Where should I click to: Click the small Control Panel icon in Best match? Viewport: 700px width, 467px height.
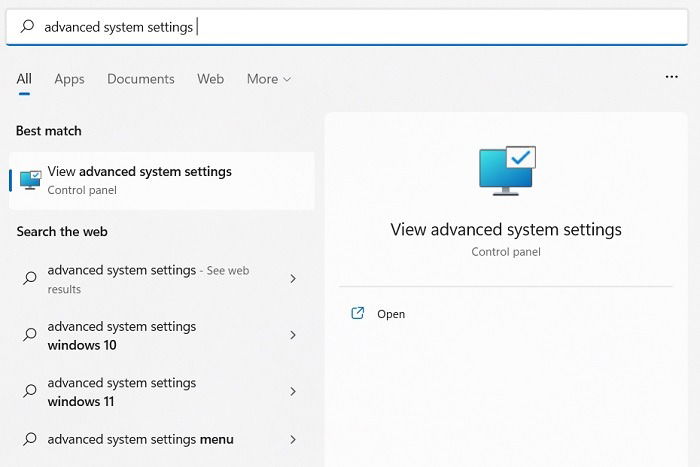[30, 180]
